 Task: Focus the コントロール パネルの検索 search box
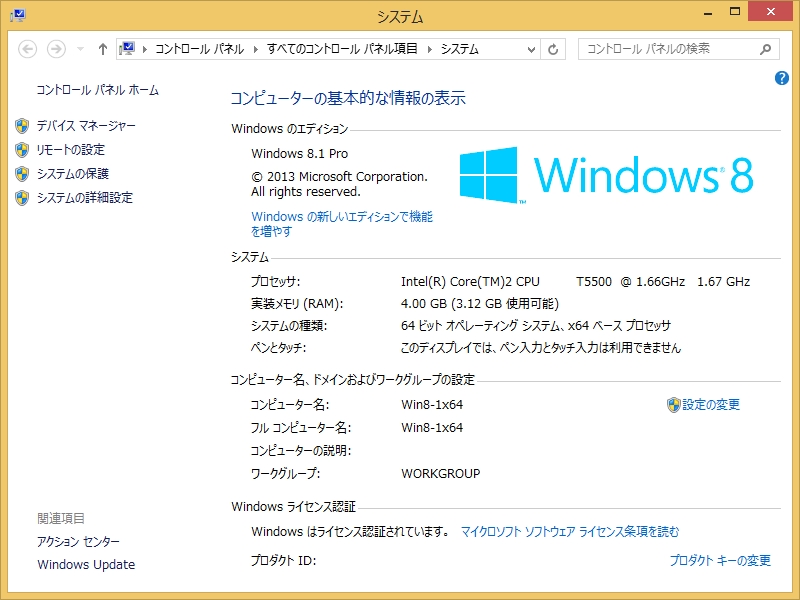[x=678, y=49]
